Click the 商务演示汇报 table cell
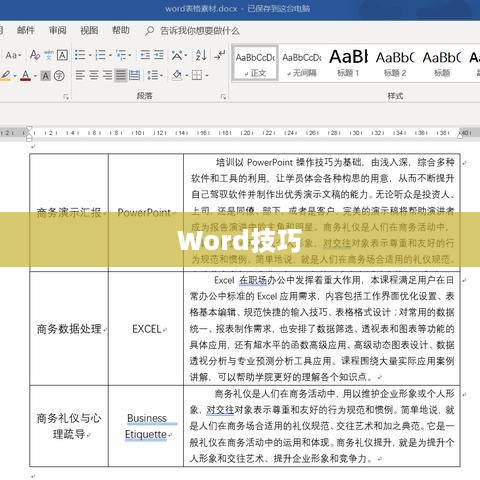The height and width of the screenshot is (480, 480). (69, 212)
